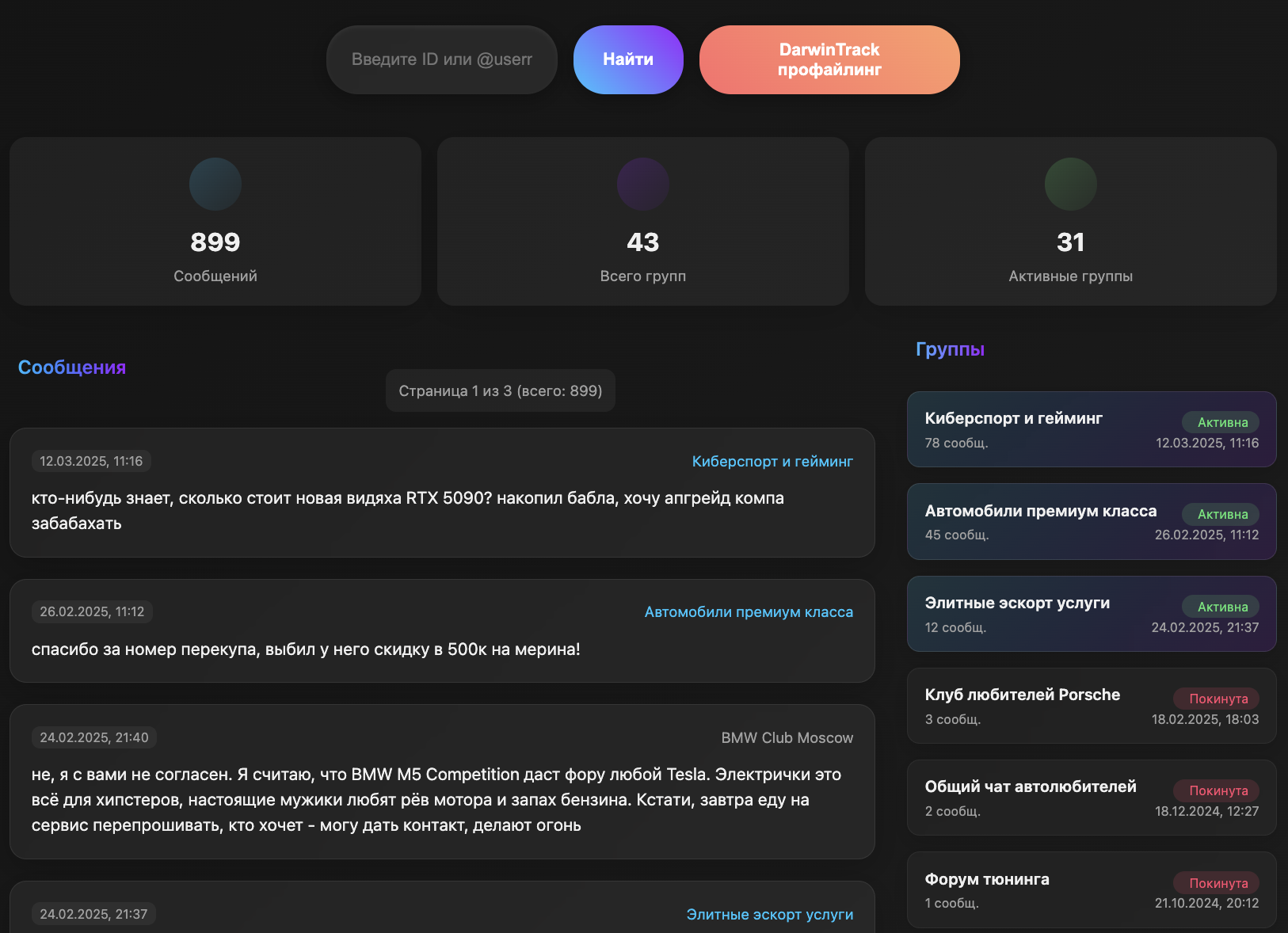The image size is (1288, 933).
Task: Click the Сообщения section heading
Action: coord(72,367)
